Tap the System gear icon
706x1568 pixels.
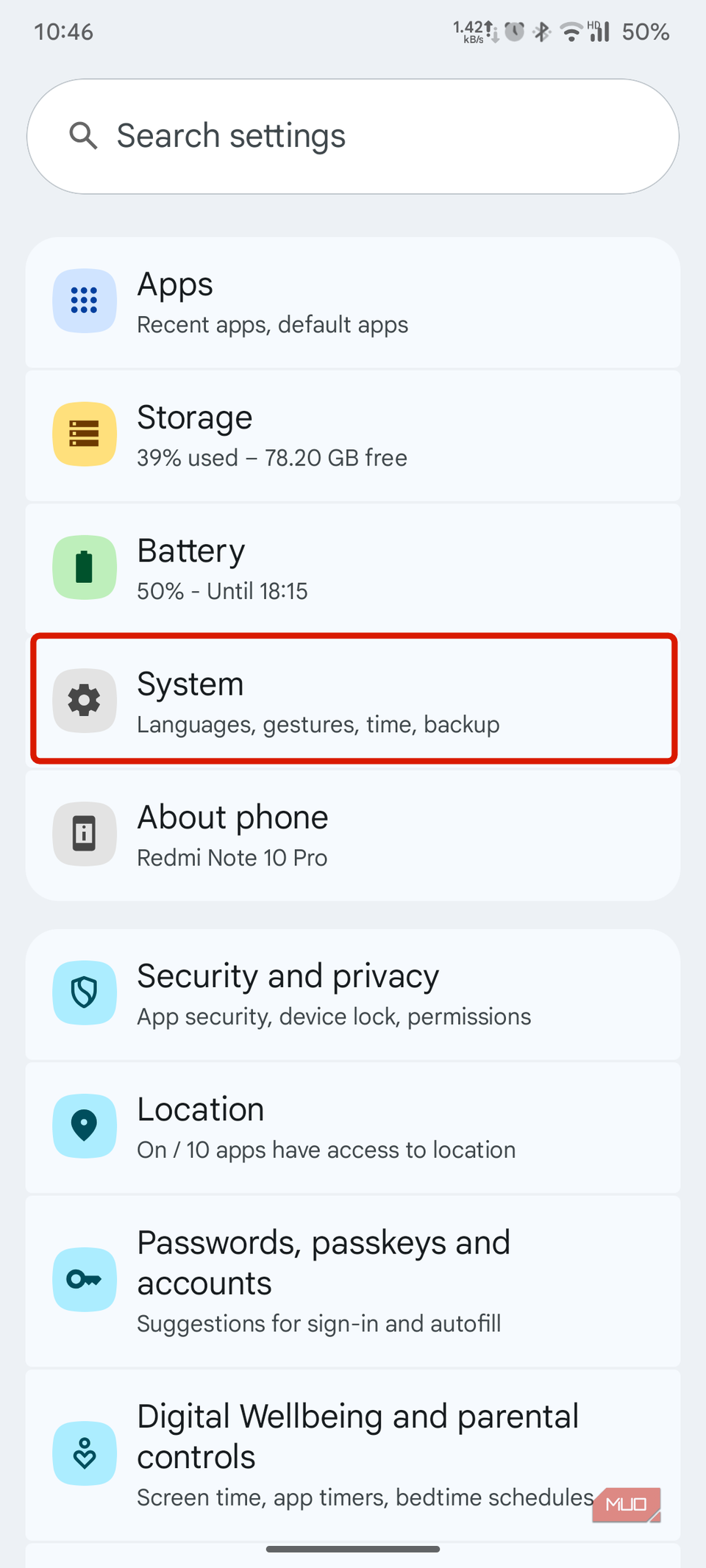(85, 701)
